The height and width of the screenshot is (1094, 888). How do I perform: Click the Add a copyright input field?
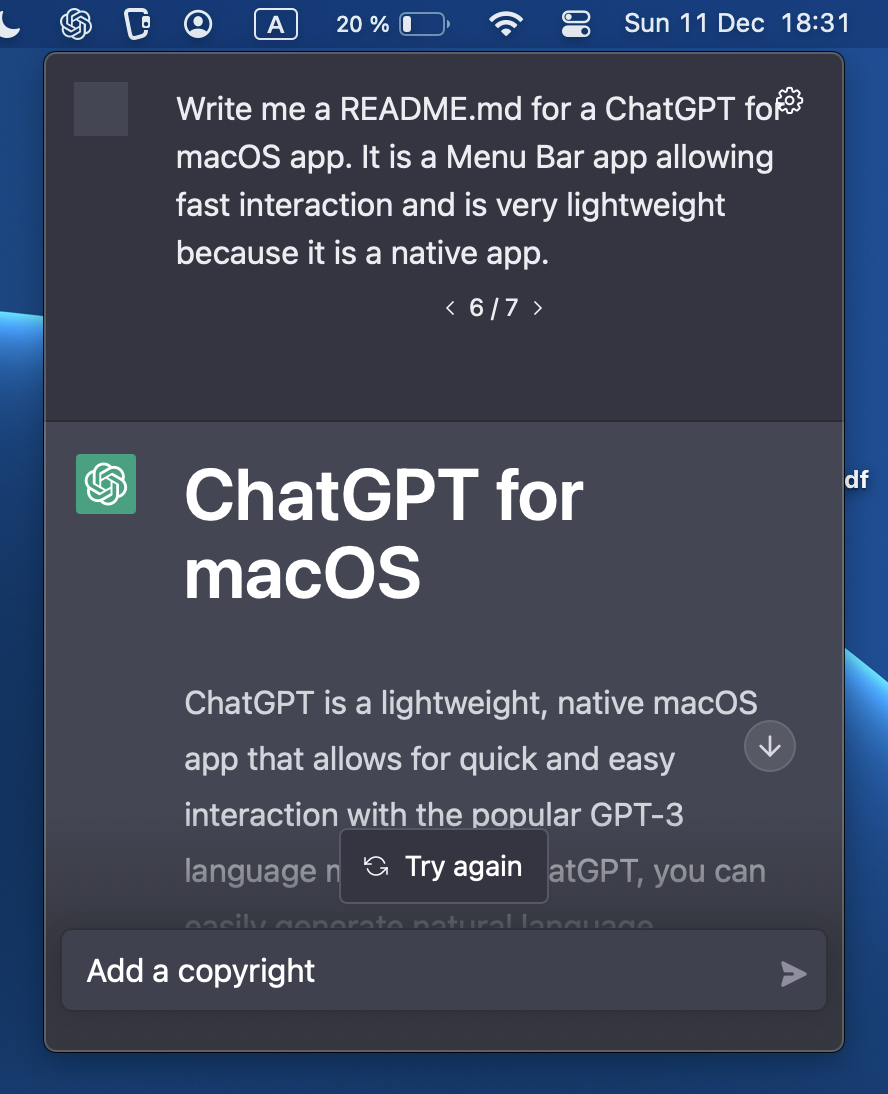300,970
